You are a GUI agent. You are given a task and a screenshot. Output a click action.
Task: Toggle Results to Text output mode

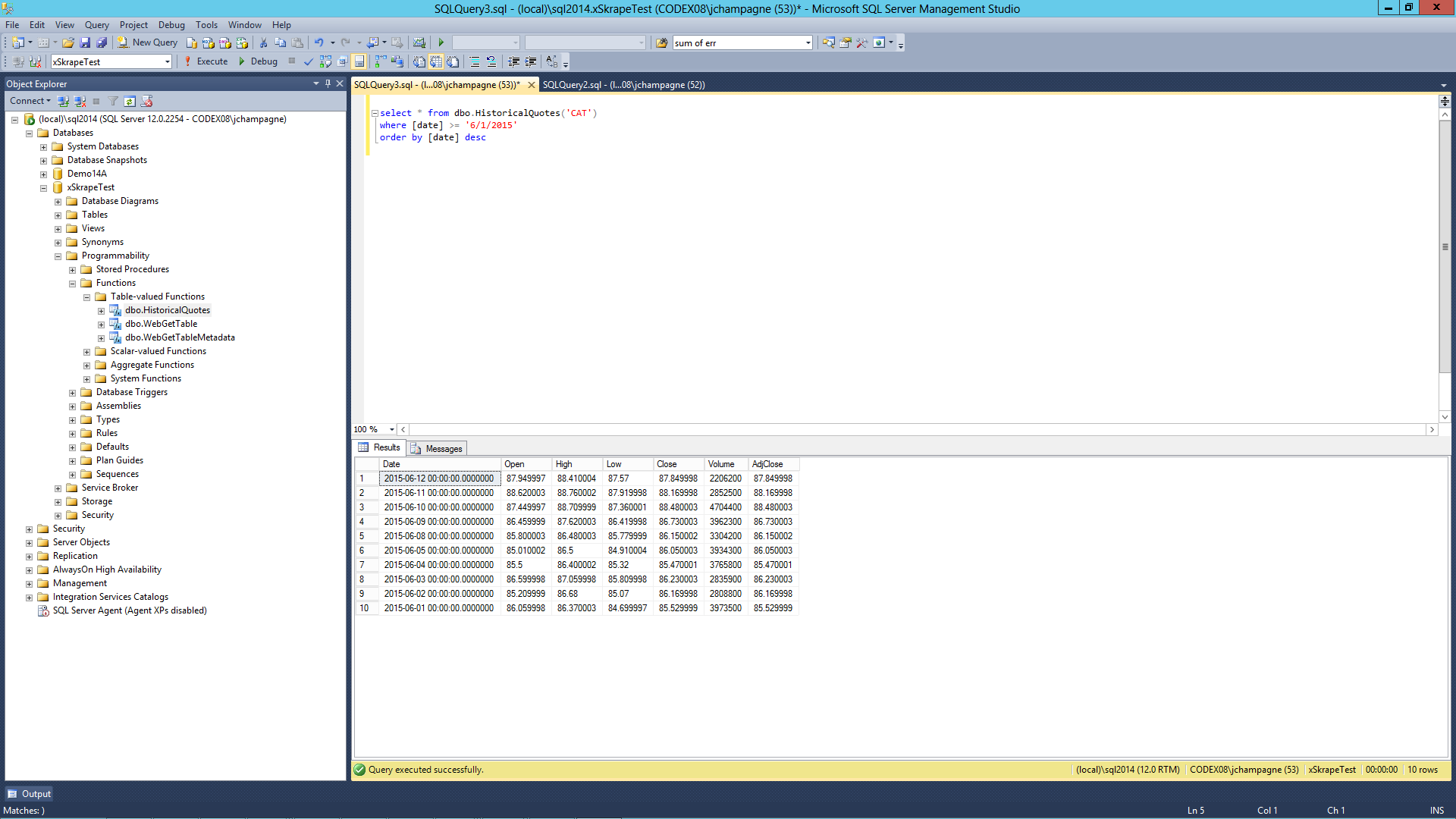click(x=419, y=61)
